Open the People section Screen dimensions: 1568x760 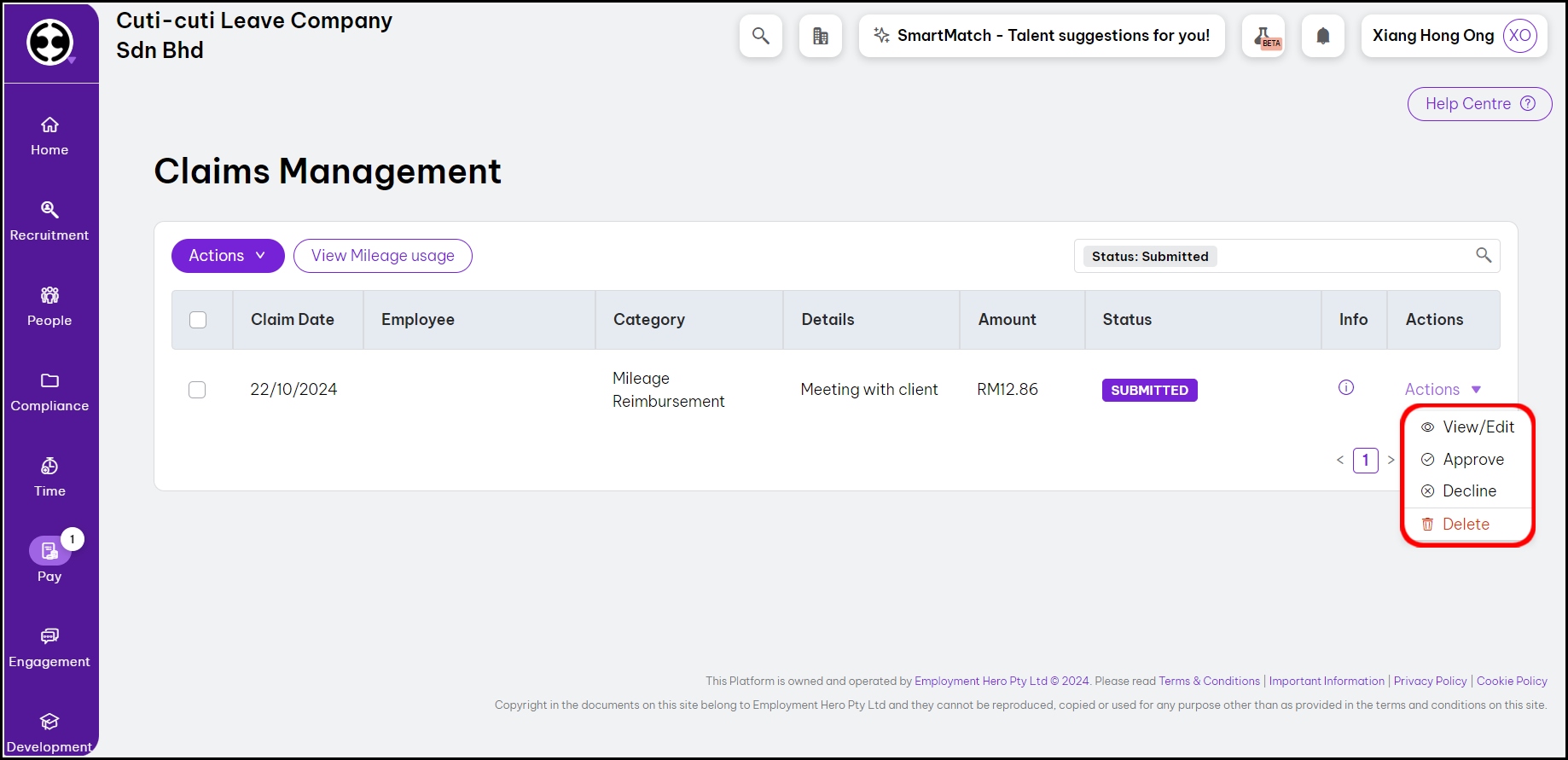point(49,307)
